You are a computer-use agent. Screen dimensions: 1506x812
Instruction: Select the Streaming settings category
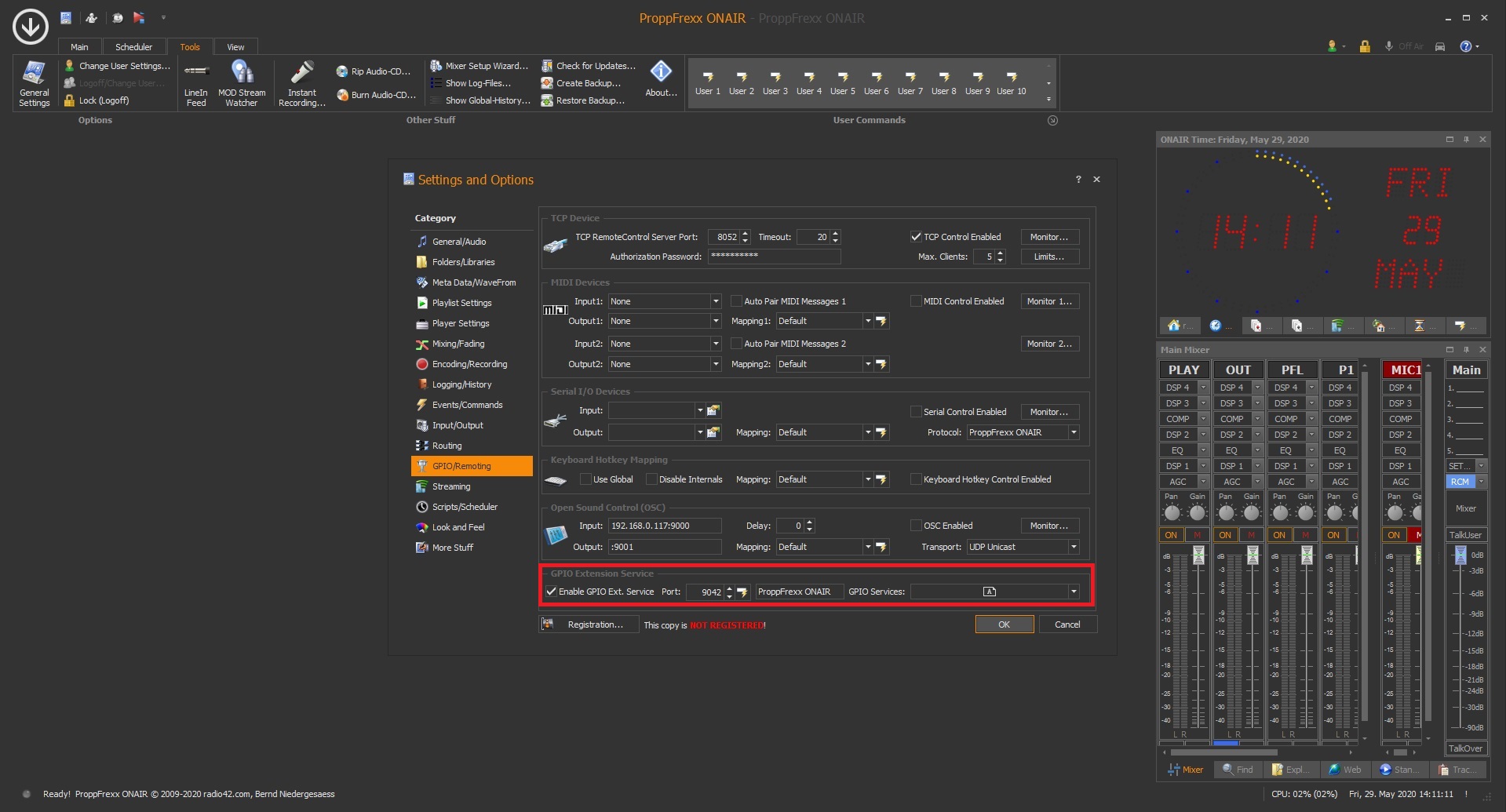click(451, 486)
